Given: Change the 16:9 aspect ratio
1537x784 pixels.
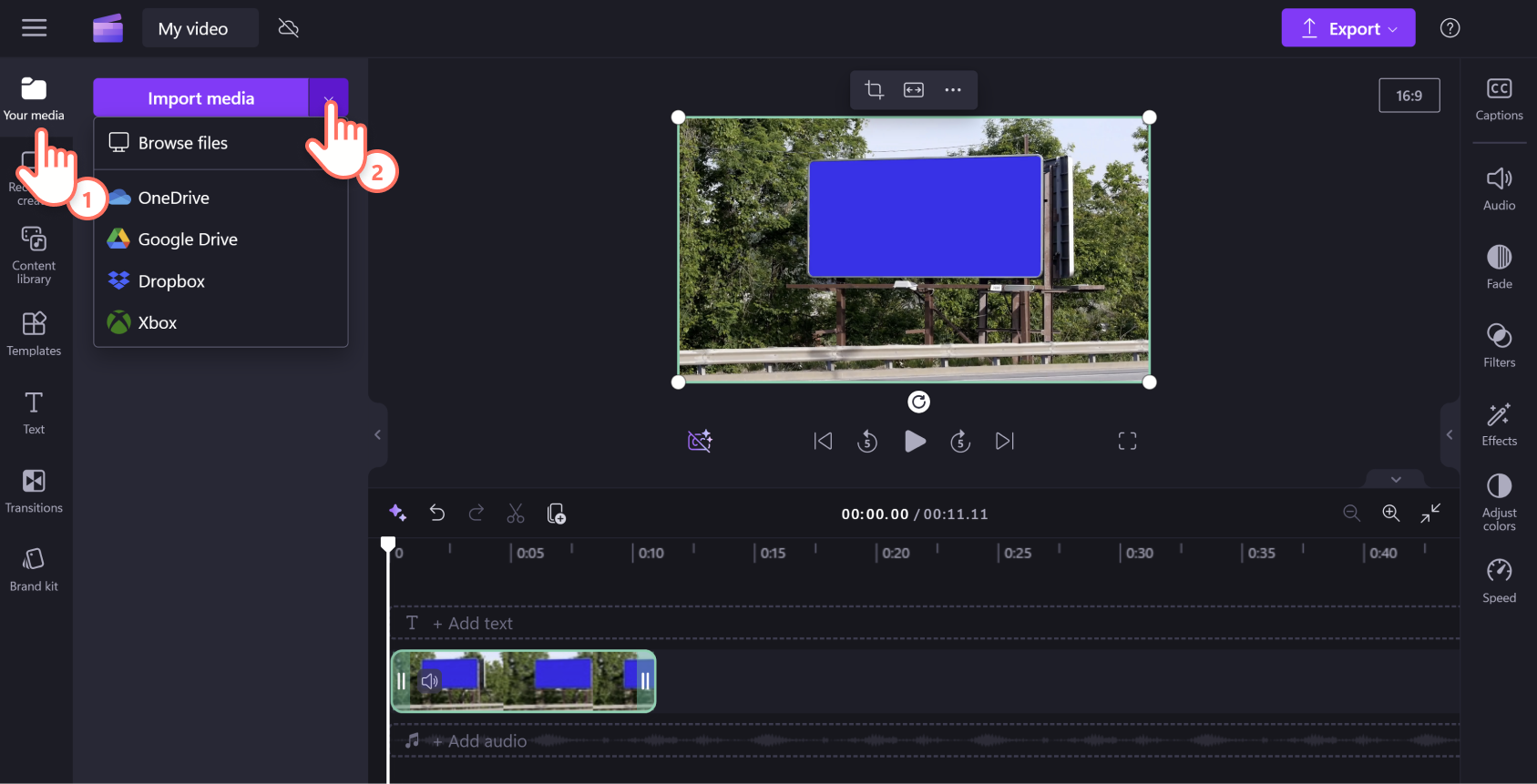Looking at the screenshot, I should click(1409, 96).
